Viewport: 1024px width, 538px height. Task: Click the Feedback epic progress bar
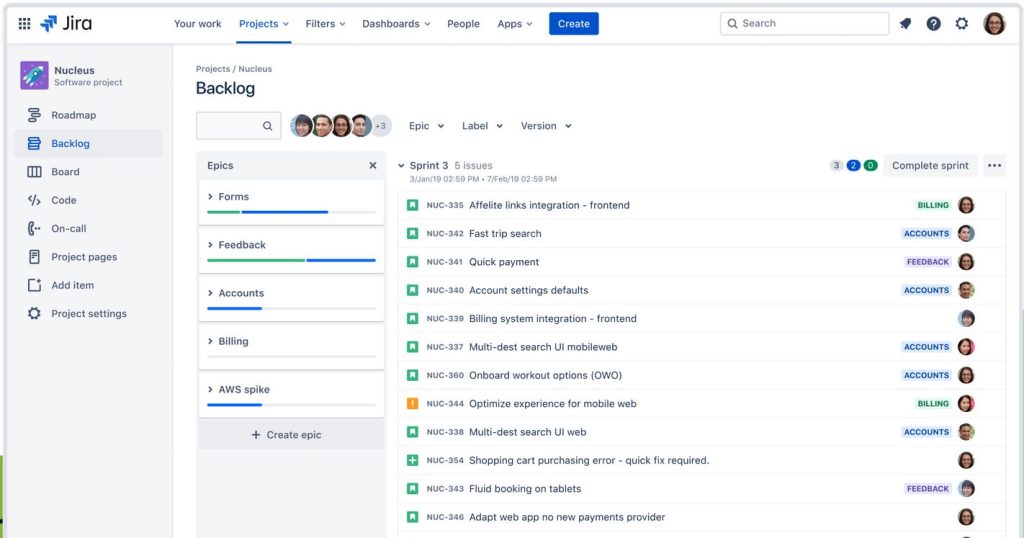[x=291, y=261]
